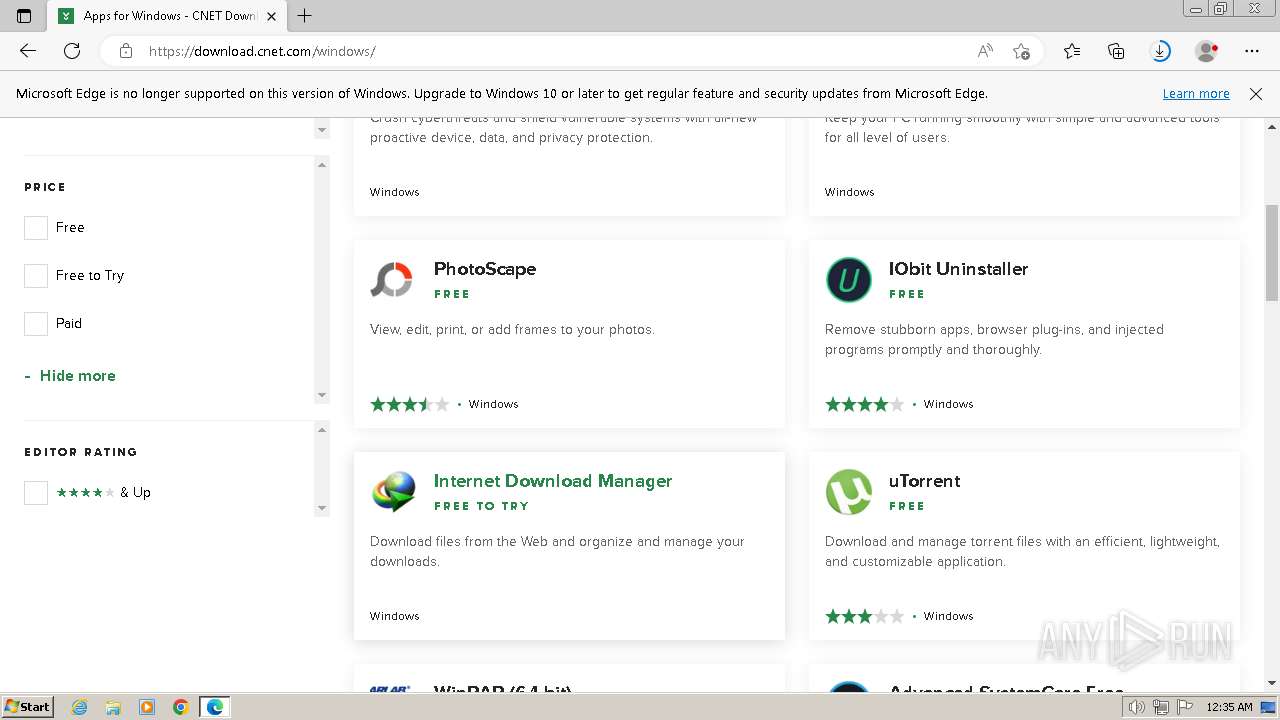Click the PhotoScape description text
Image resolution: width=1280 pixels, height=720 pixels.
point(512,329)
